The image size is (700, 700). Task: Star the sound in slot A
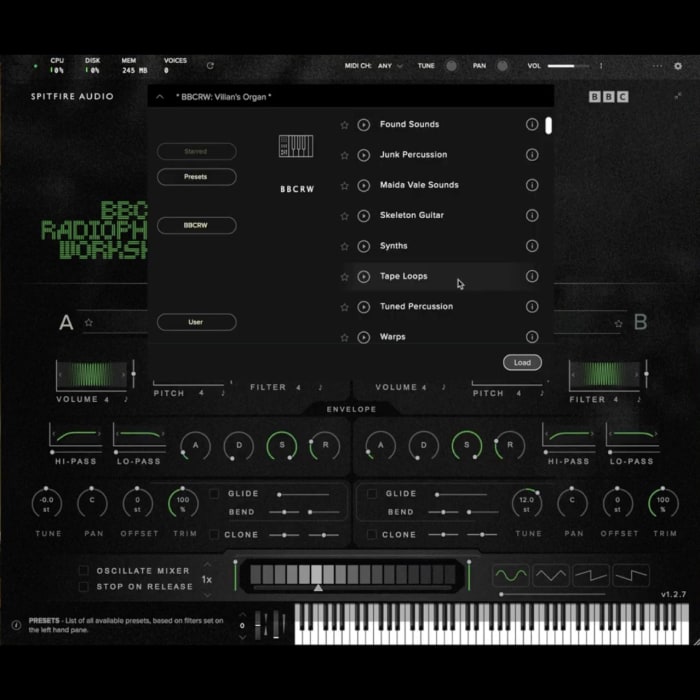coord(89,322)
